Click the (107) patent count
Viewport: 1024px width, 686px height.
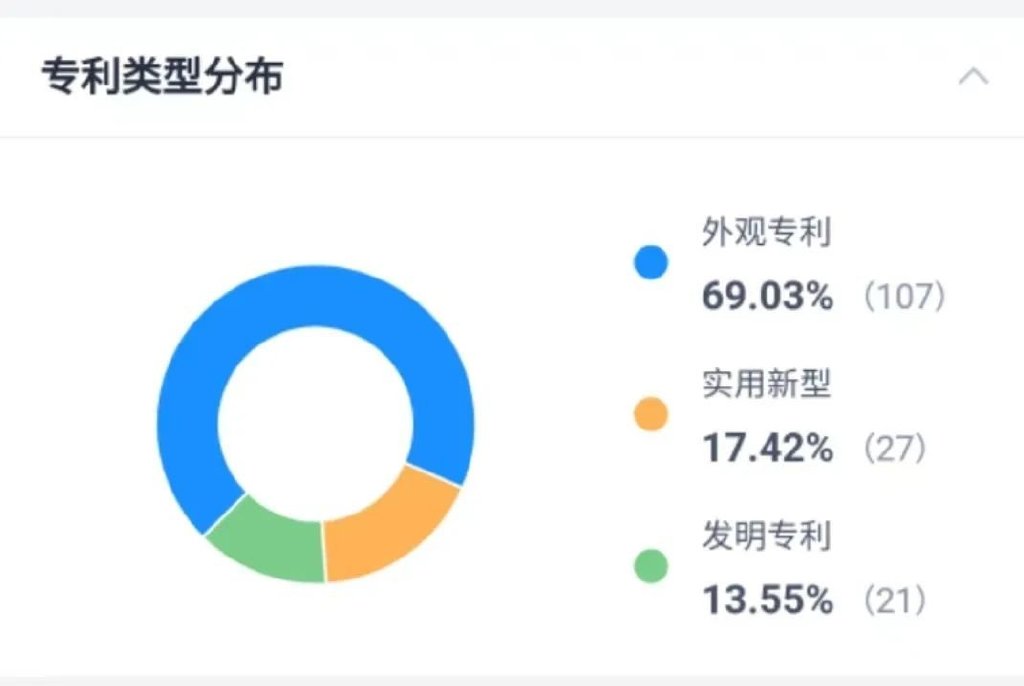click(903, 297)
